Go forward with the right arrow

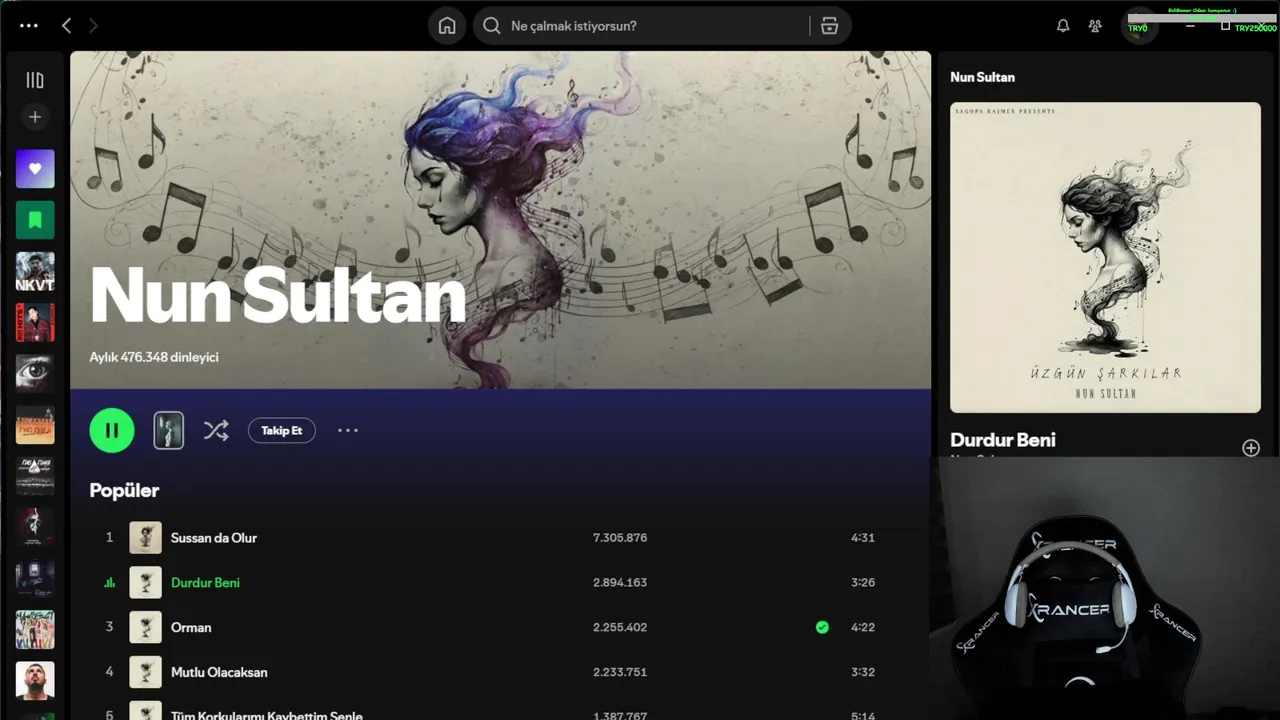(93, 26)
